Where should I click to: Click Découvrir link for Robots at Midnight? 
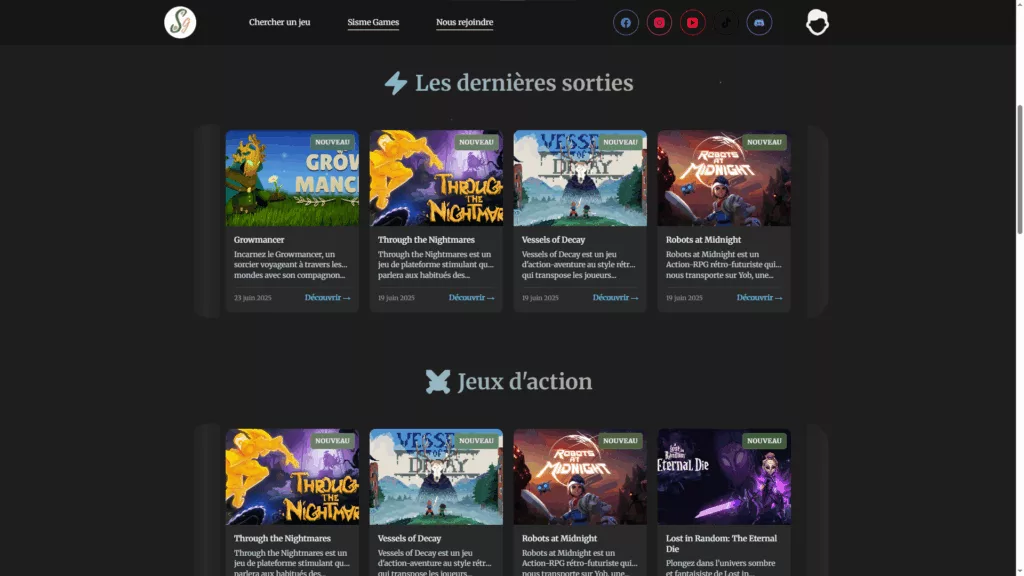(x=760, y=298)
